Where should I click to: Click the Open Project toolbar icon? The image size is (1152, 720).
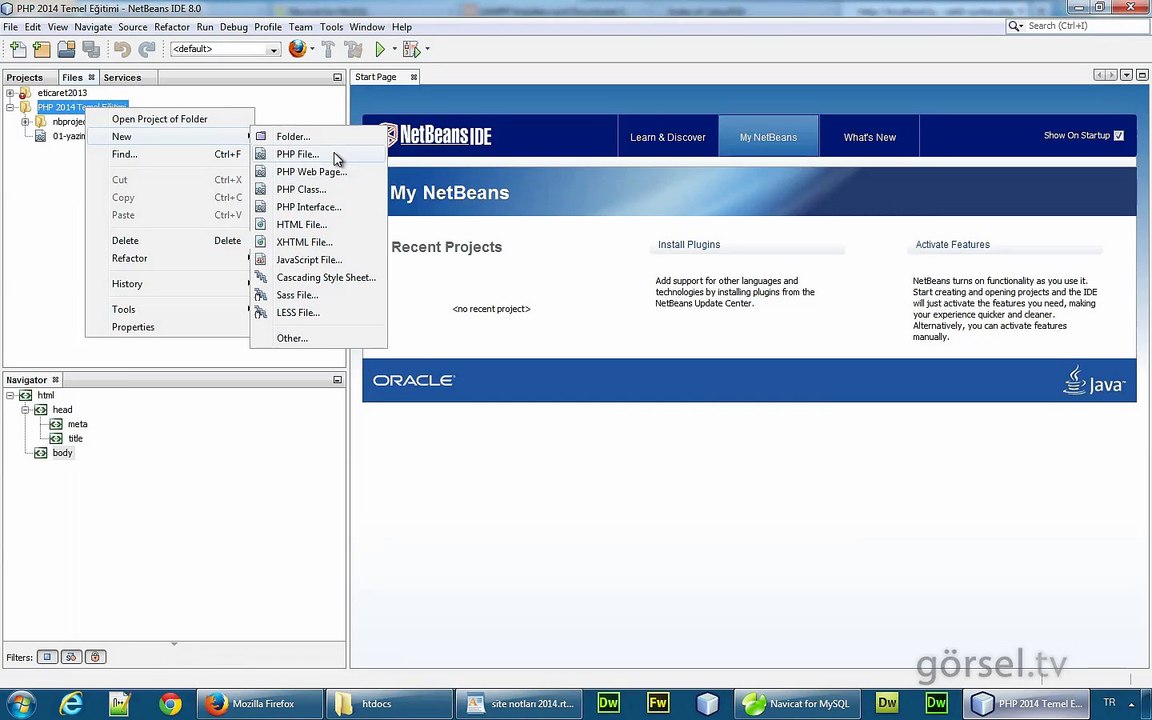(x=67, y=49)
